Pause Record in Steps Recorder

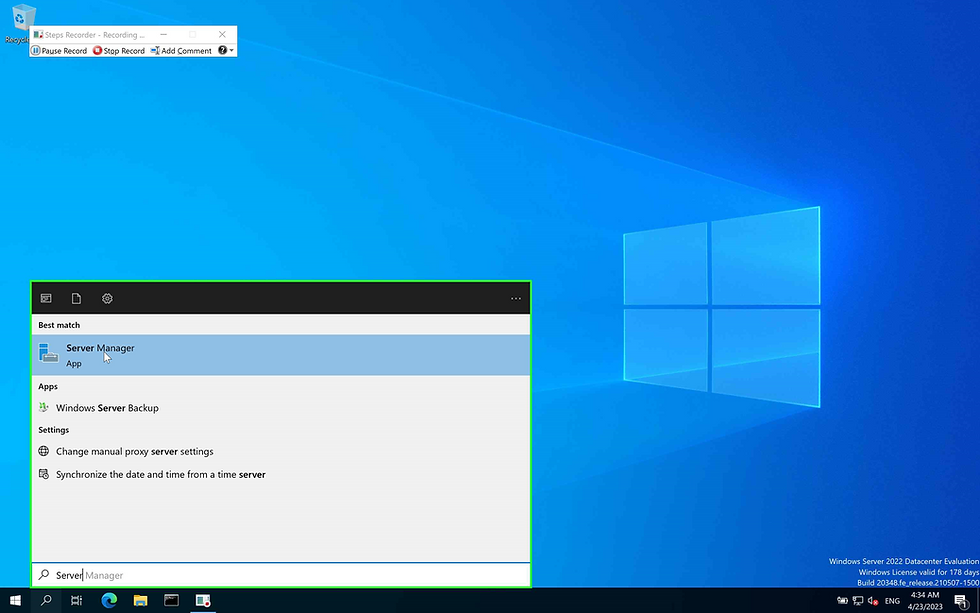(x=59, y=51)
